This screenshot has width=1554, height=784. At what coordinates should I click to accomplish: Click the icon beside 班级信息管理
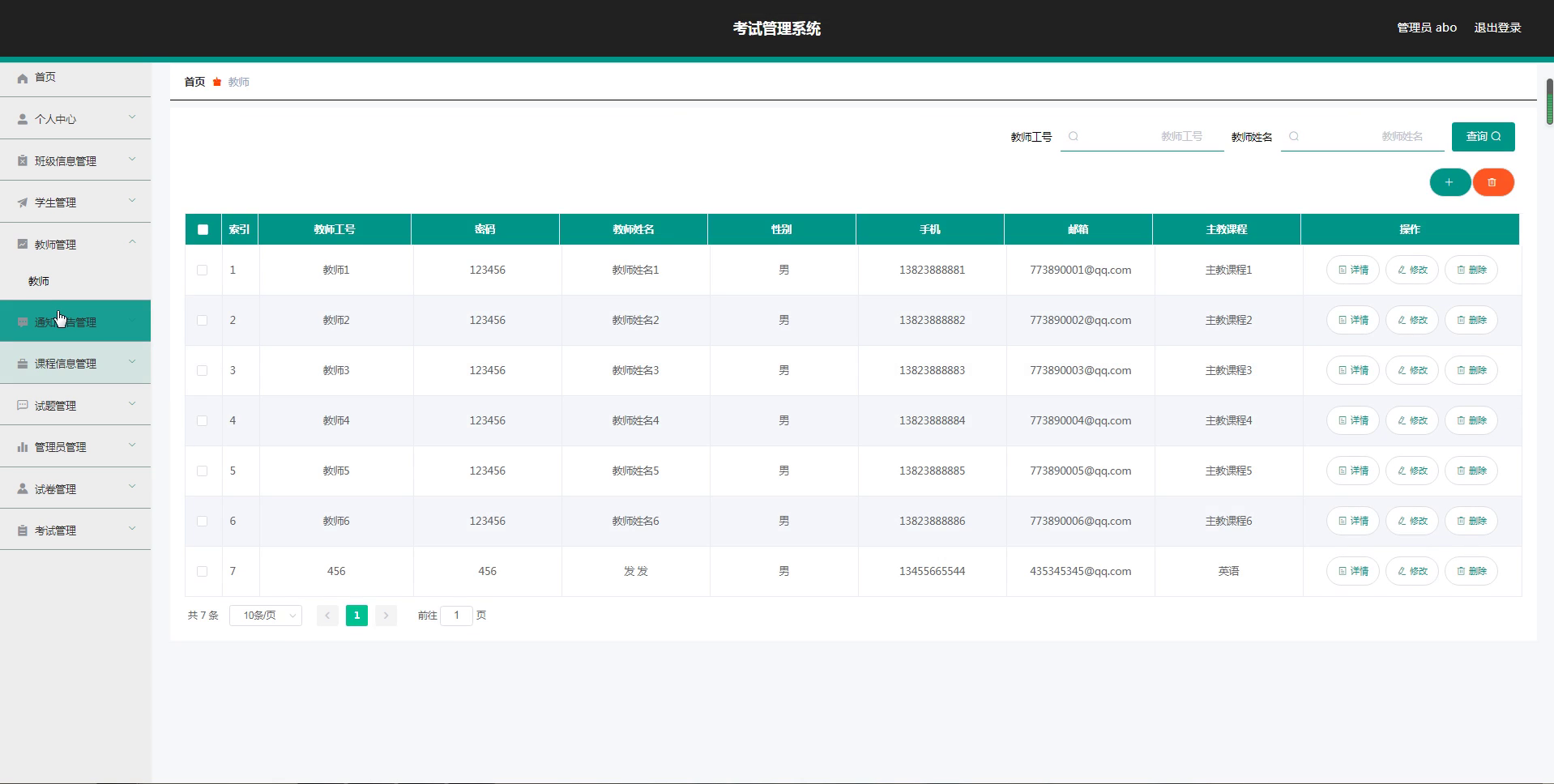23,161
